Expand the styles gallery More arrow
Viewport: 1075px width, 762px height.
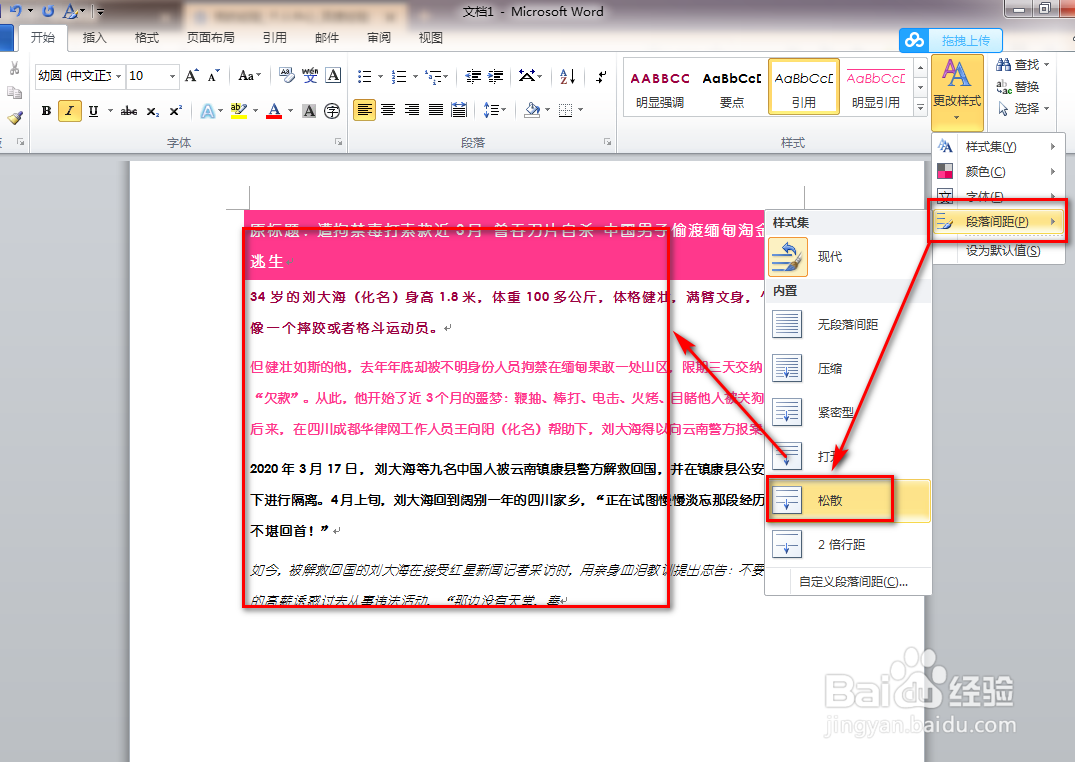[921, 106]
